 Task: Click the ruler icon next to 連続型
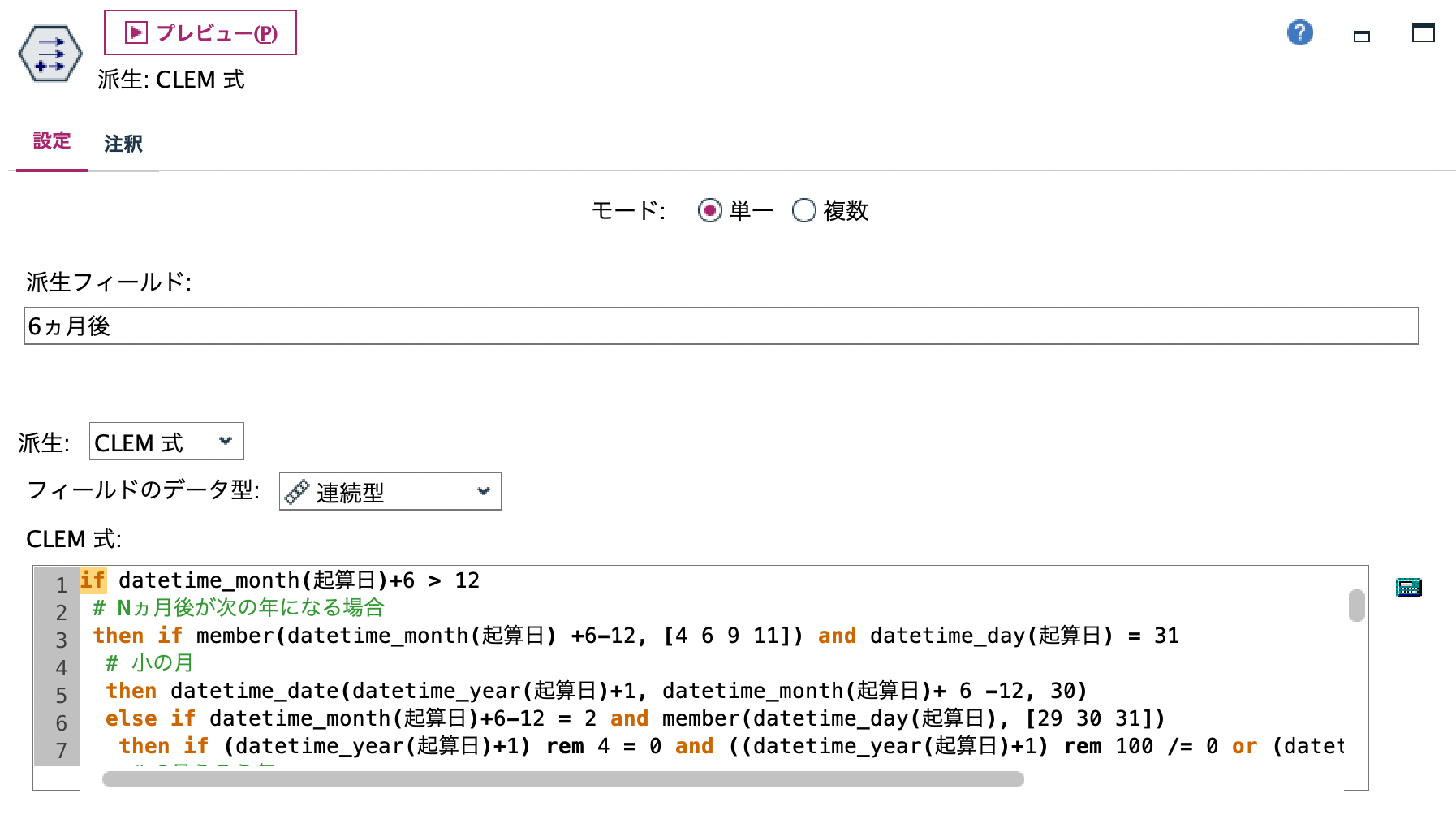(x=296, y=491)
